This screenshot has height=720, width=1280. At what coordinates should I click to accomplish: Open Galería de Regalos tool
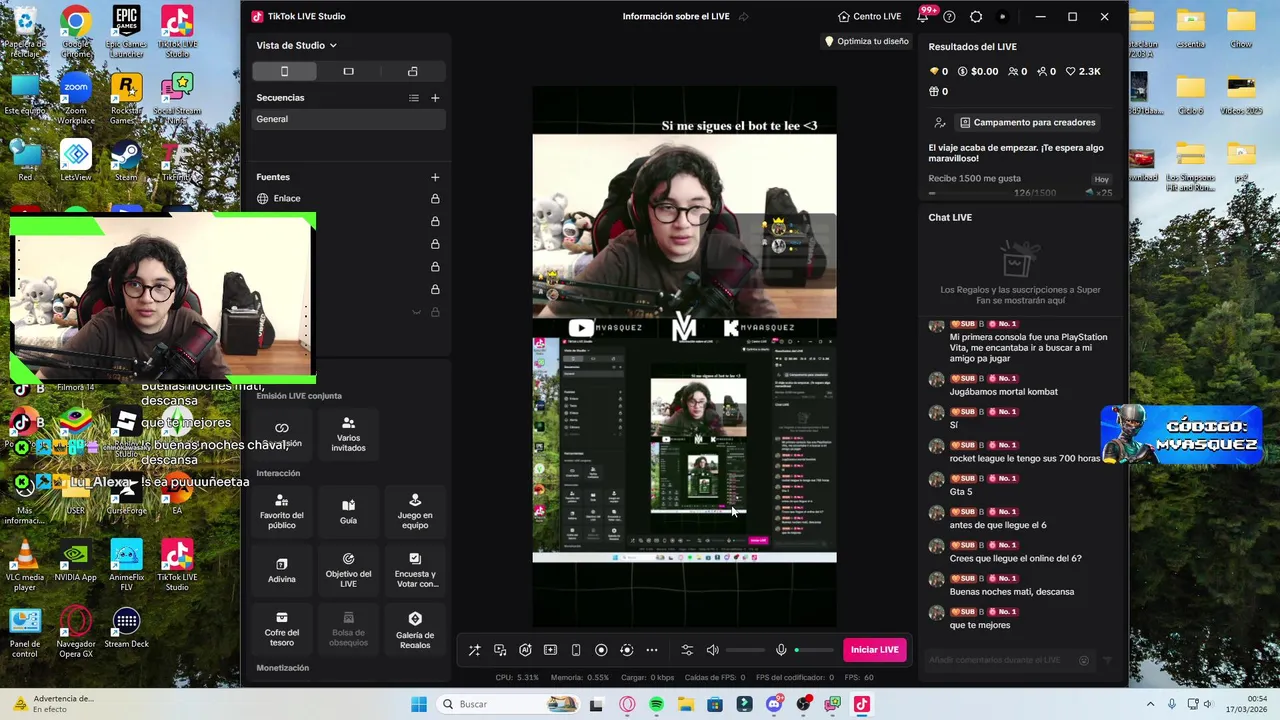(x=415, y=629)
